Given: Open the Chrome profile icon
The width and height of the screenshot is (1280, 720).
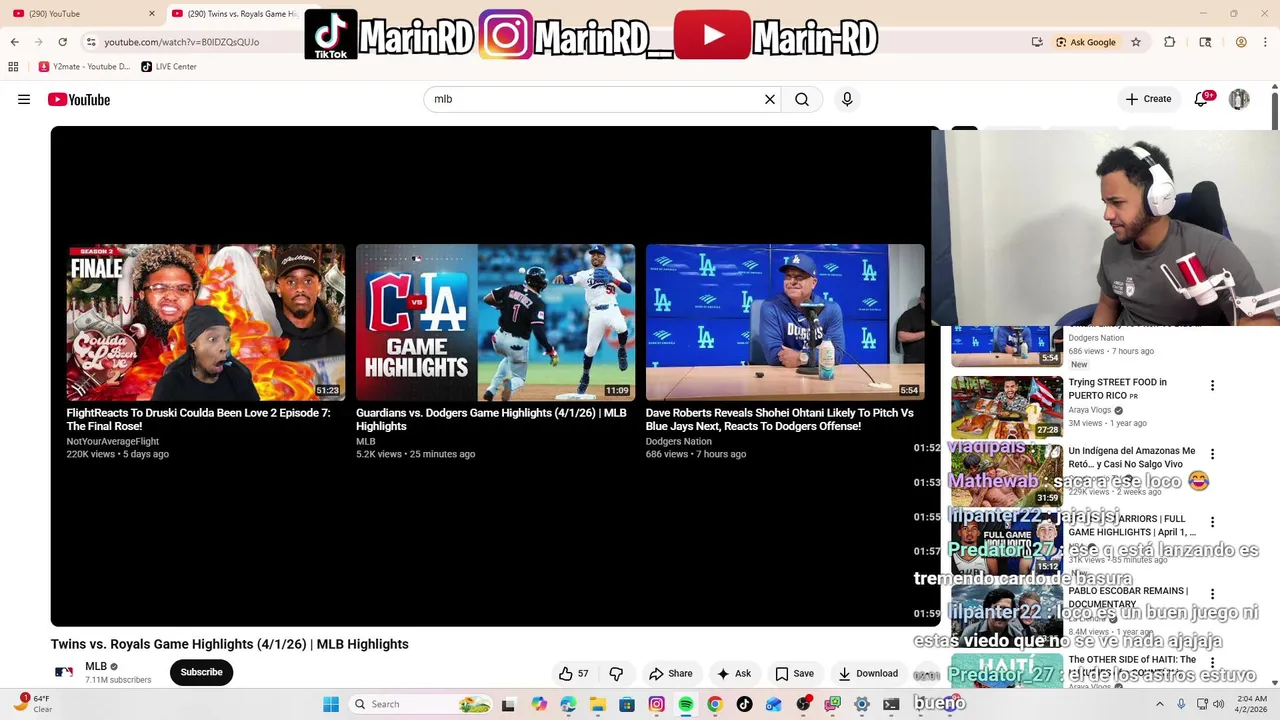Looking at the screenshot, I should tap(1241, 42).
